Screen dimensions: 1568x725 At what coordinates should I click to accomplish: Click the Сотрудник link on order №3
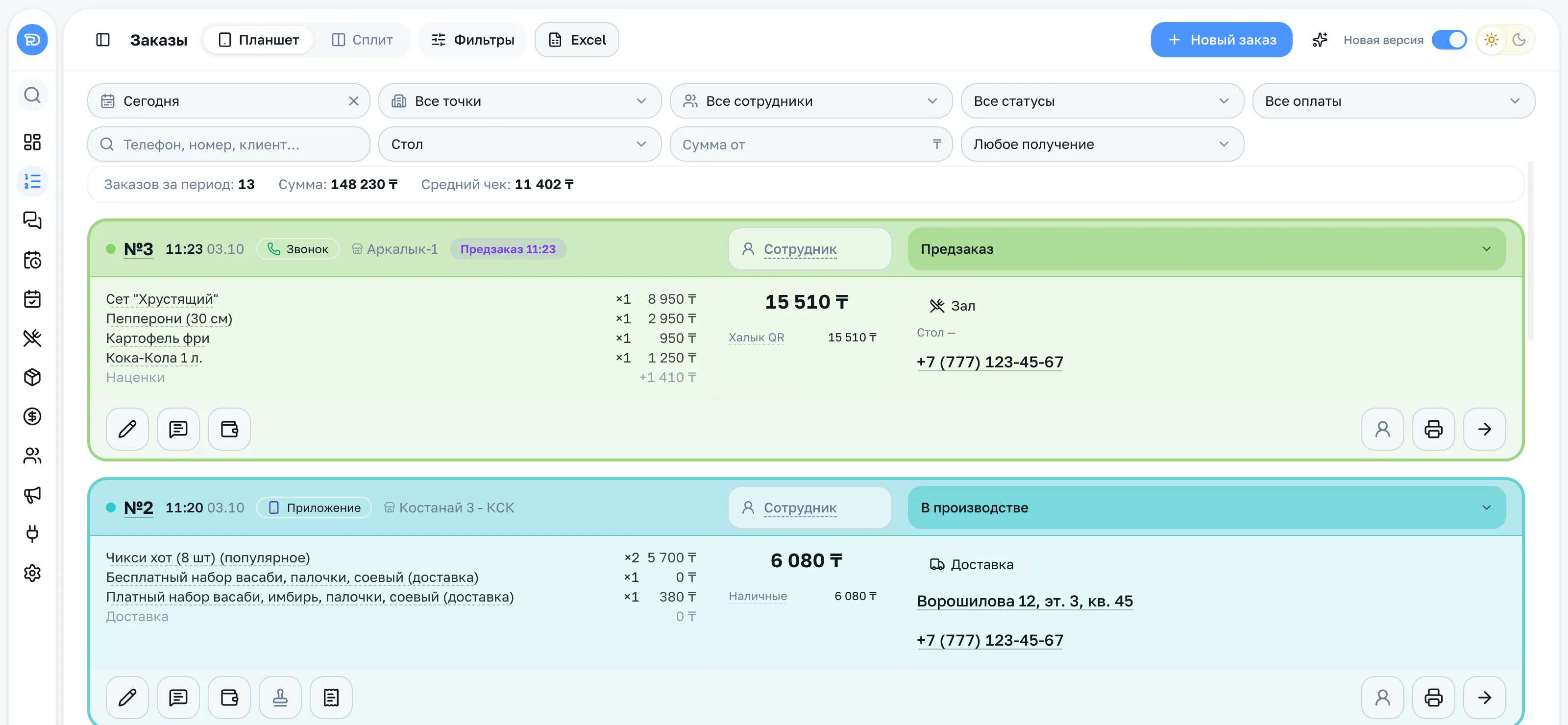[800, 249]
